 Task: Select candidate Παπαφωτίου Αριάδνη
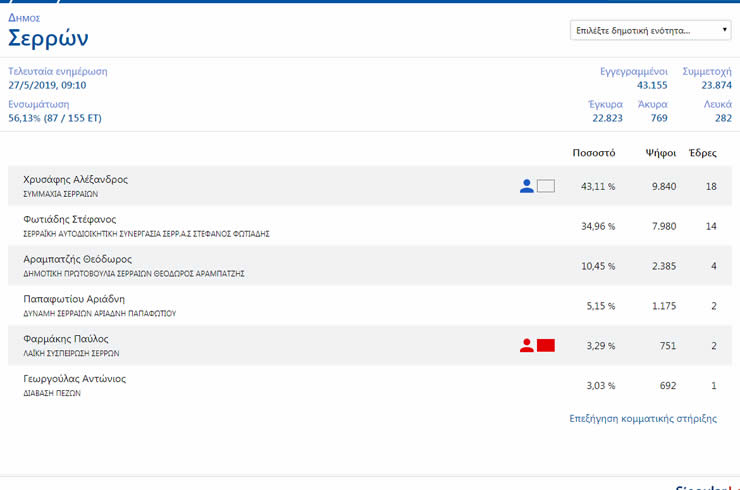click(x=74, y=299)
